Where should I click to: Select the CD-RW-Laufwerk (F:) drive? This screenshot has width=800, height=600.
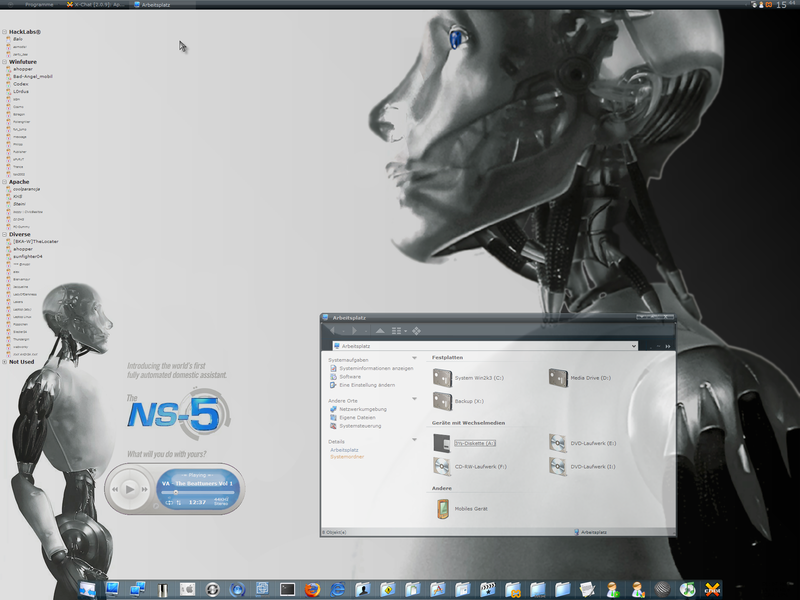coord(443,466)
